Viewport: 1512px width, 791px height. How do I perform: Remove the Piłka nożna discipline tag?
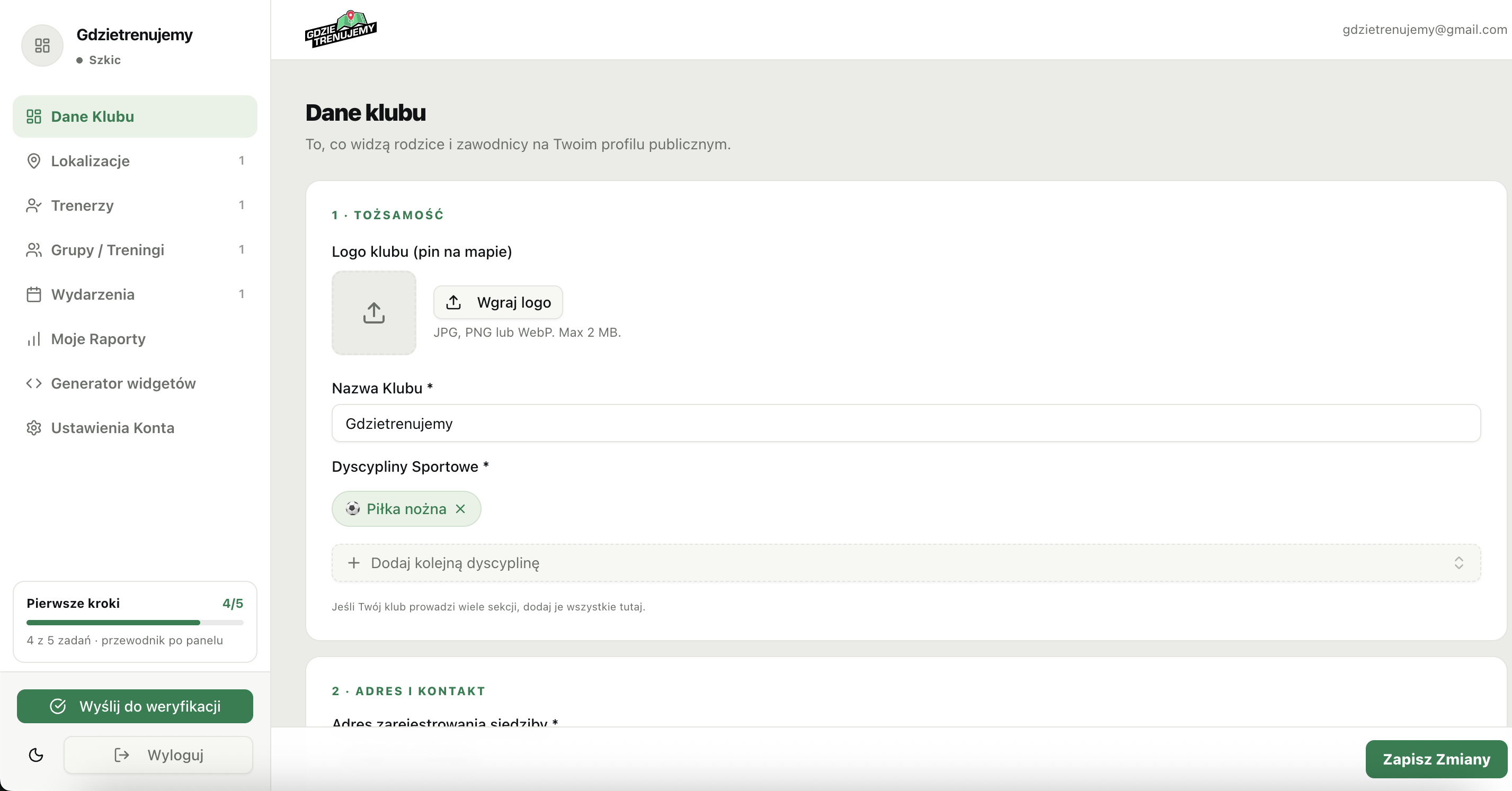point(461,509)
